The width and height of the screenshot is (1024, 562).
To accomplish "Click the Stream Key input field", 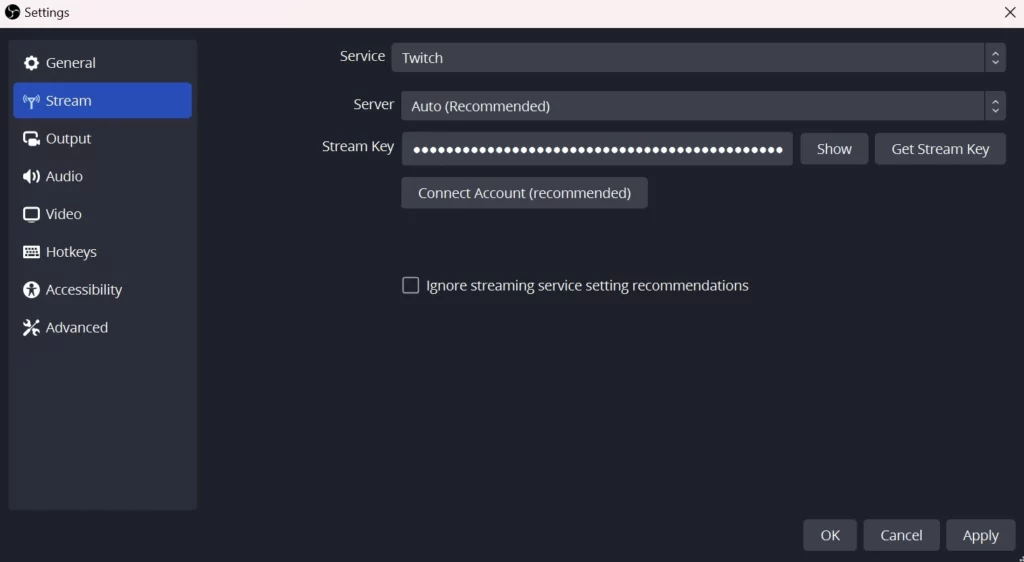I will pyautogui.click(x=597, y=149).
